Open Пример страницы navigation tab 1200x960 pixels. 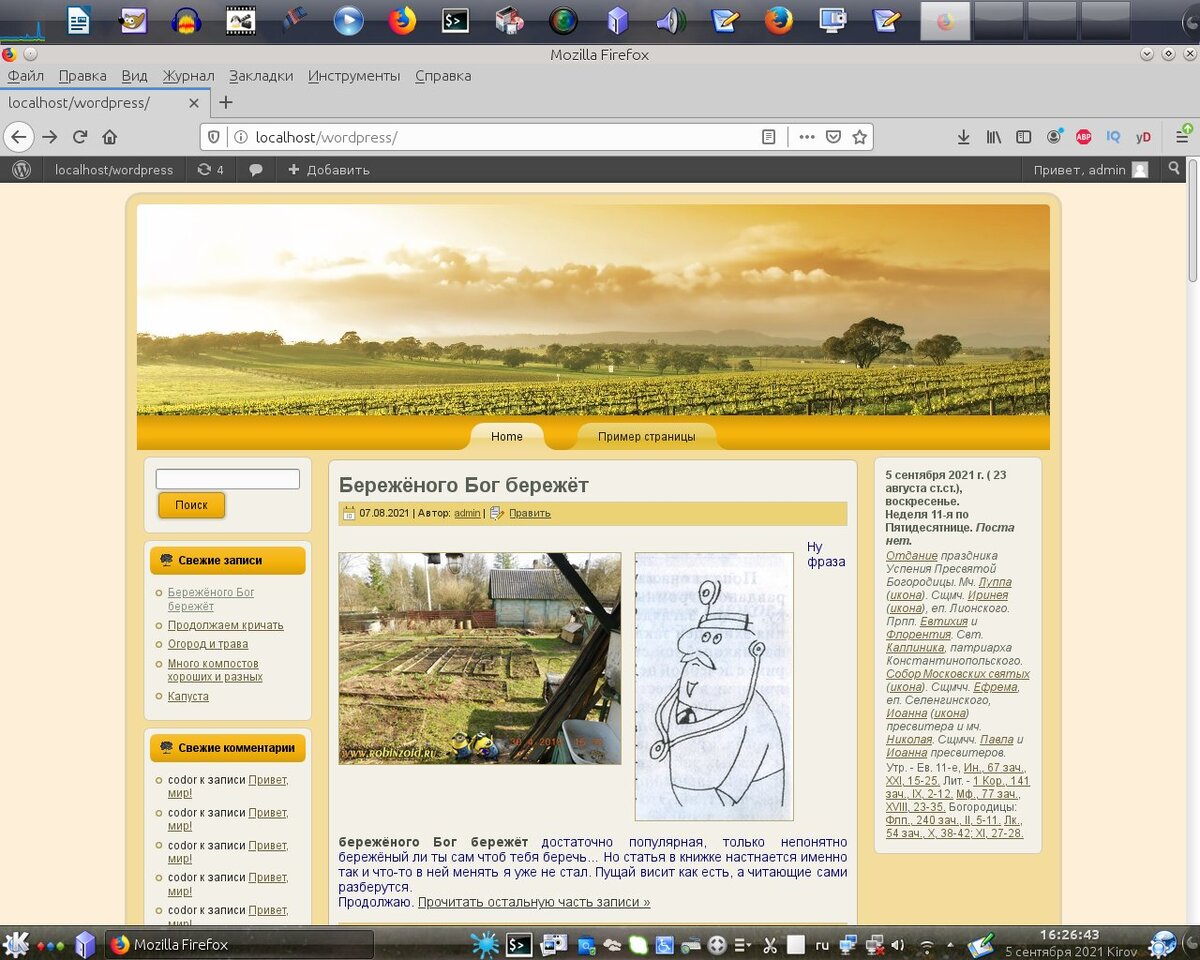click(647, 436)
